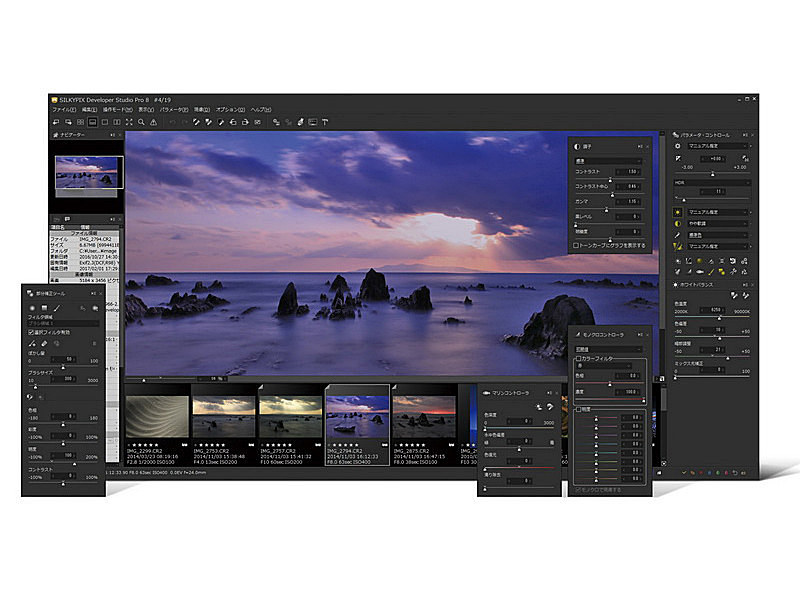Click the gray balance dropper in ホワイトバランス
Screen dimensions: 800x600
pyautogui.click(x=734, y=295)
